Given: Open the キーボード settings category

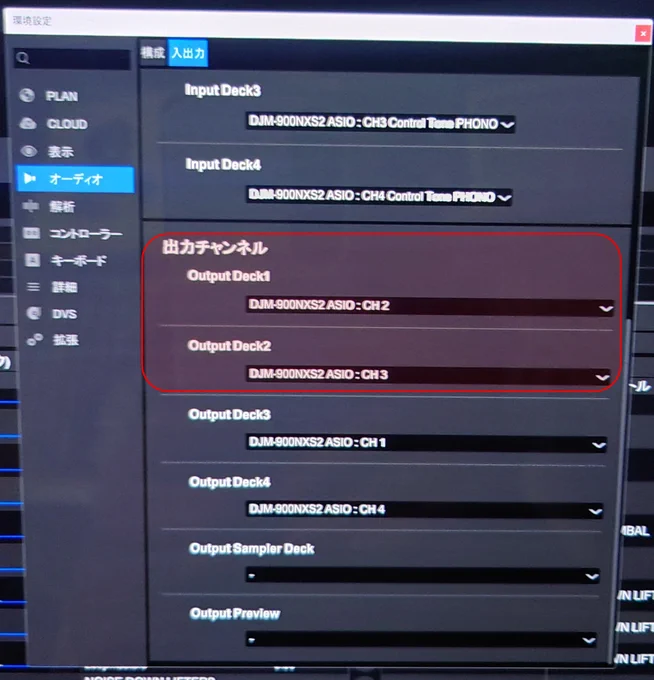Looking at the screenshot, I should click(x=78, y=260).
